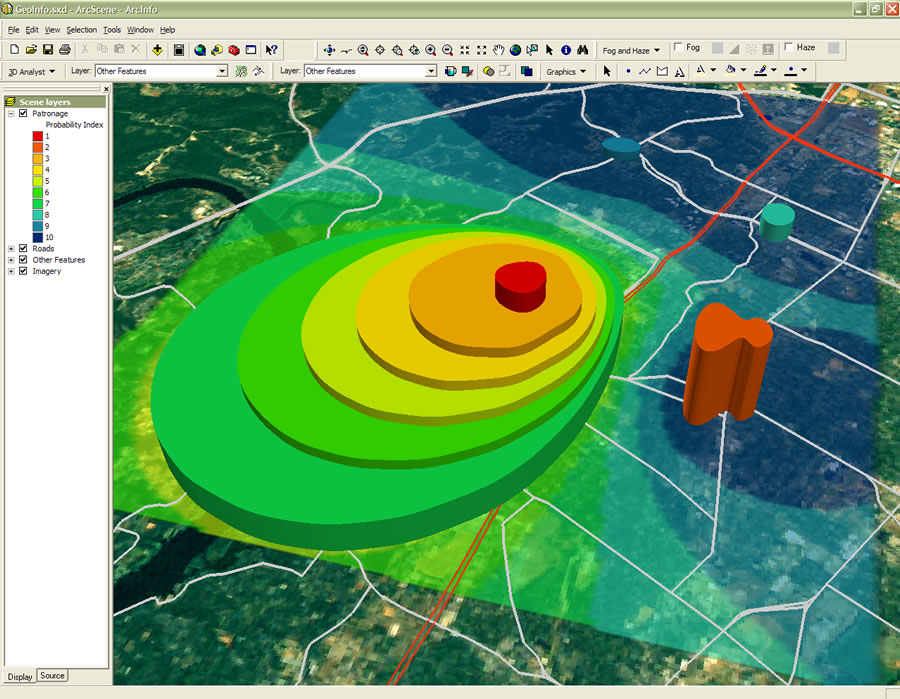Open the Fog and Haze dropdown
The image size is (900, 699).
tap(631, 51)
